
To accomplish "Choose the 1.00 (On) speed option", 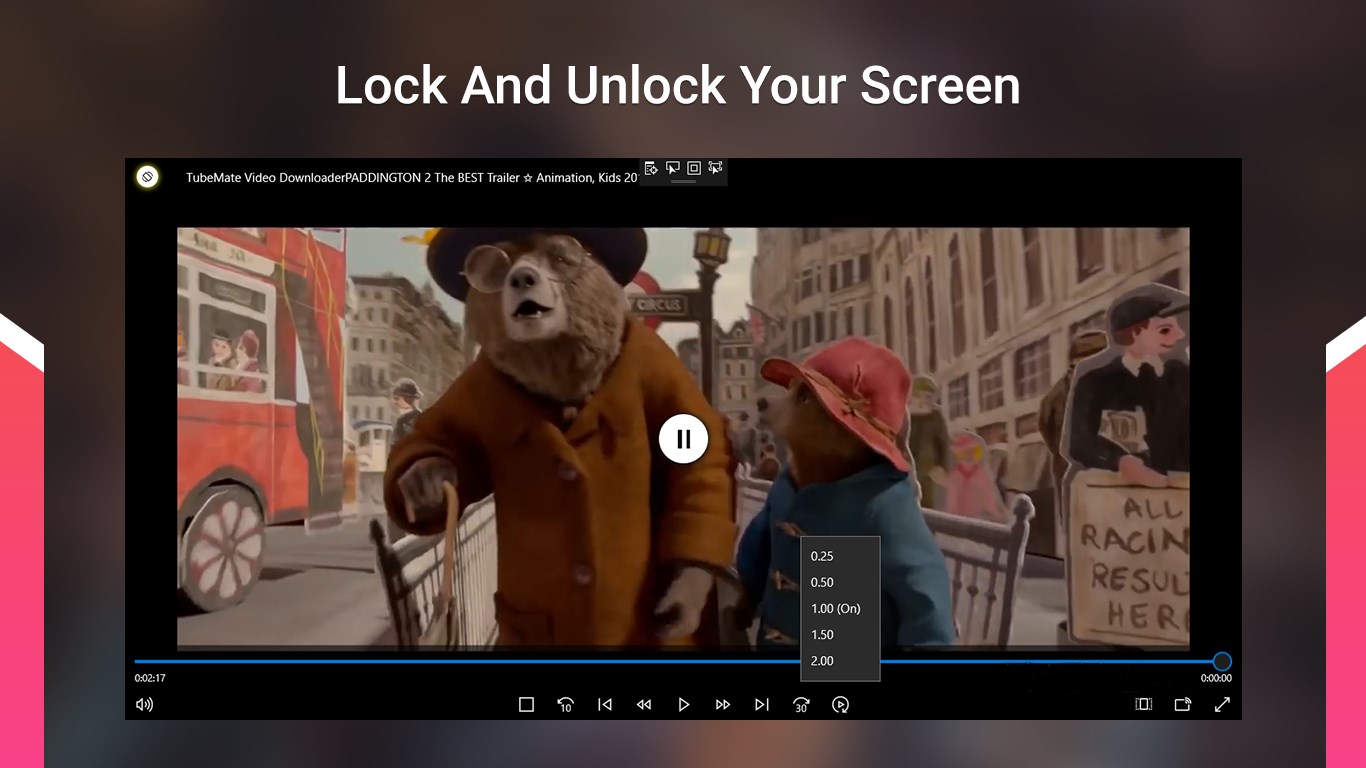I will click(841, 608).
